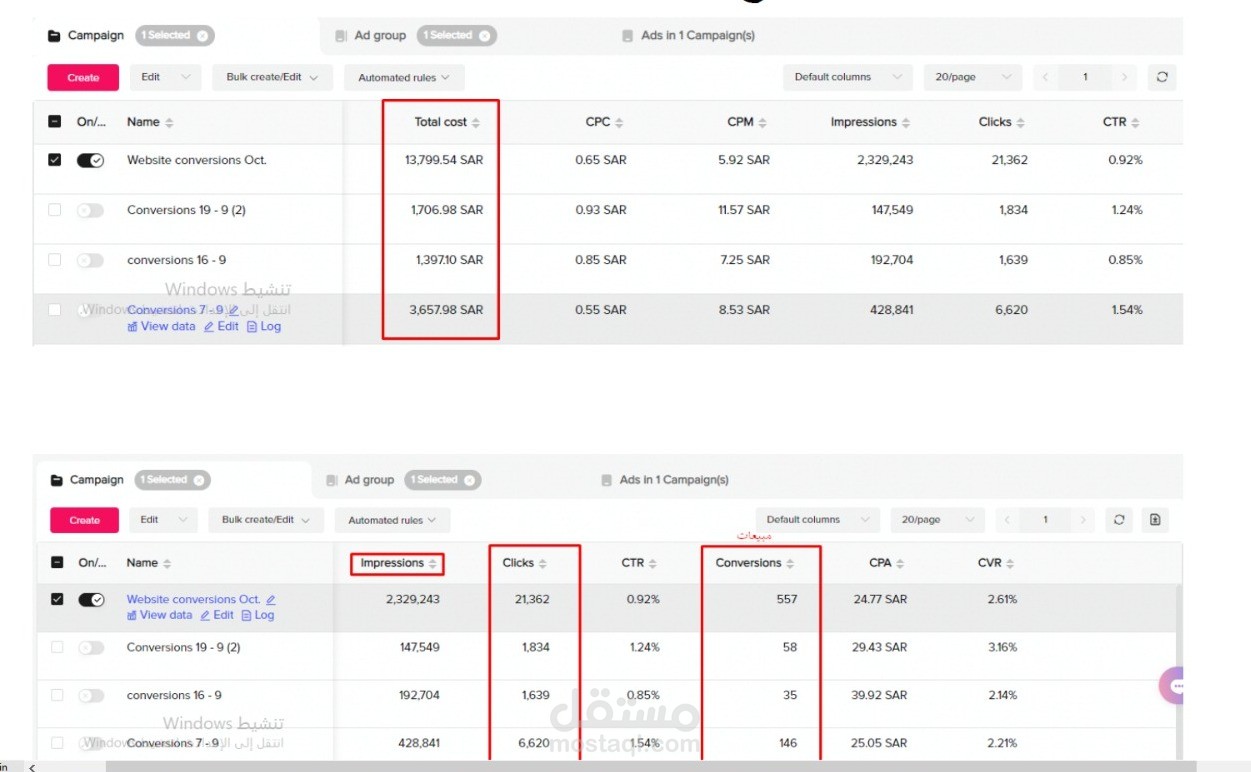Viewport: 1251px width, 772px height.
Task: Click Create button in top panel
Action: pos(83,77)
